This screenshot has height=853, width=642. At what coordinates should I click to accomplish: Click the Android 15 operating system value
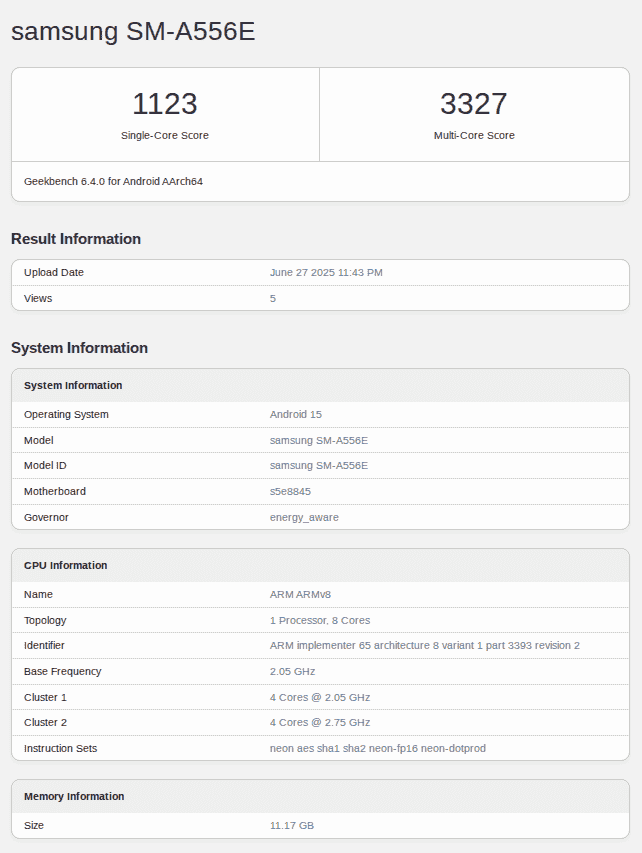coord(296,414)
